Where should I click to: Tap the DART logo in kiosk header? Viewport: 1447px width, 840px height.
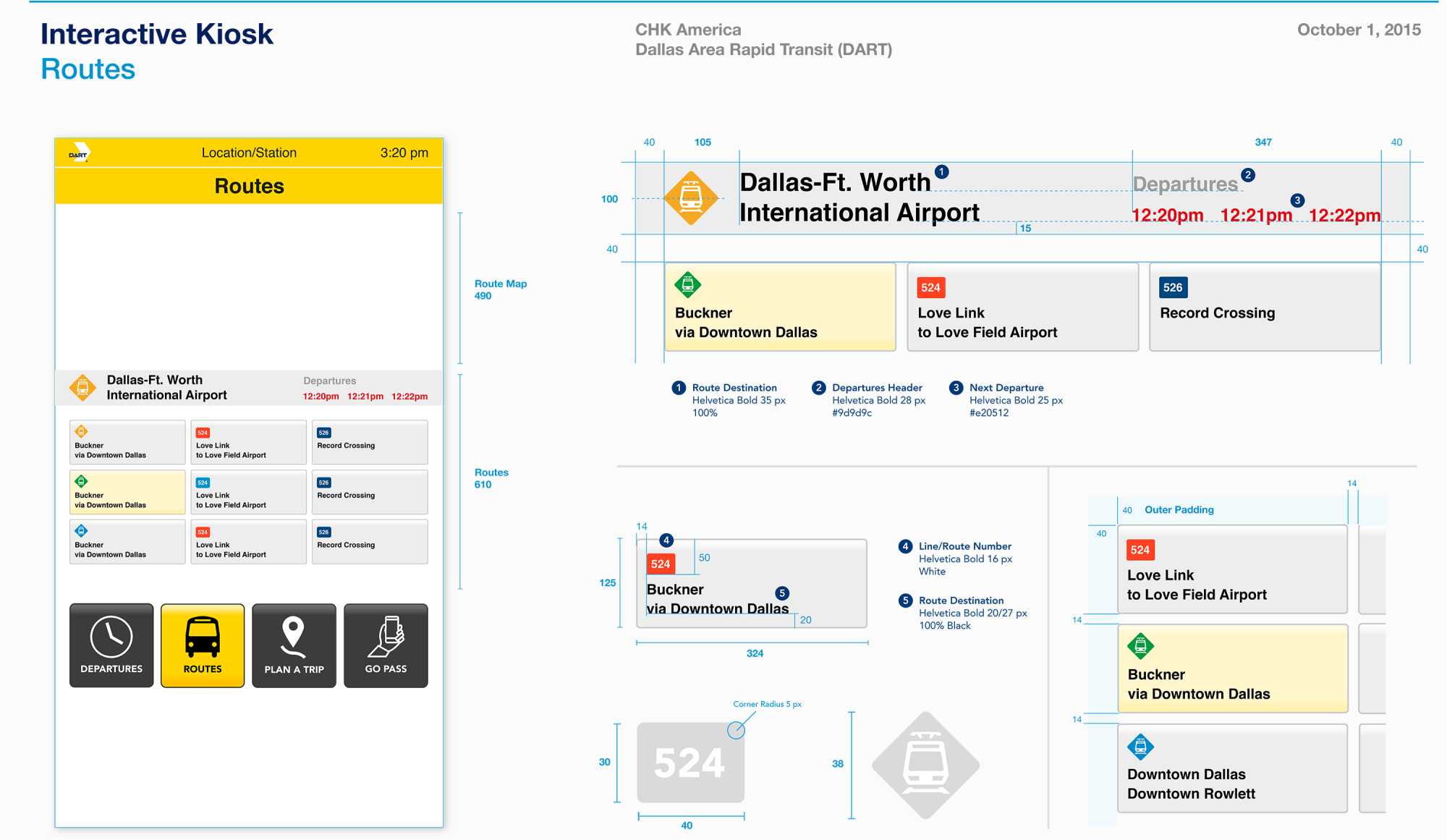click(x=79, y=153)
